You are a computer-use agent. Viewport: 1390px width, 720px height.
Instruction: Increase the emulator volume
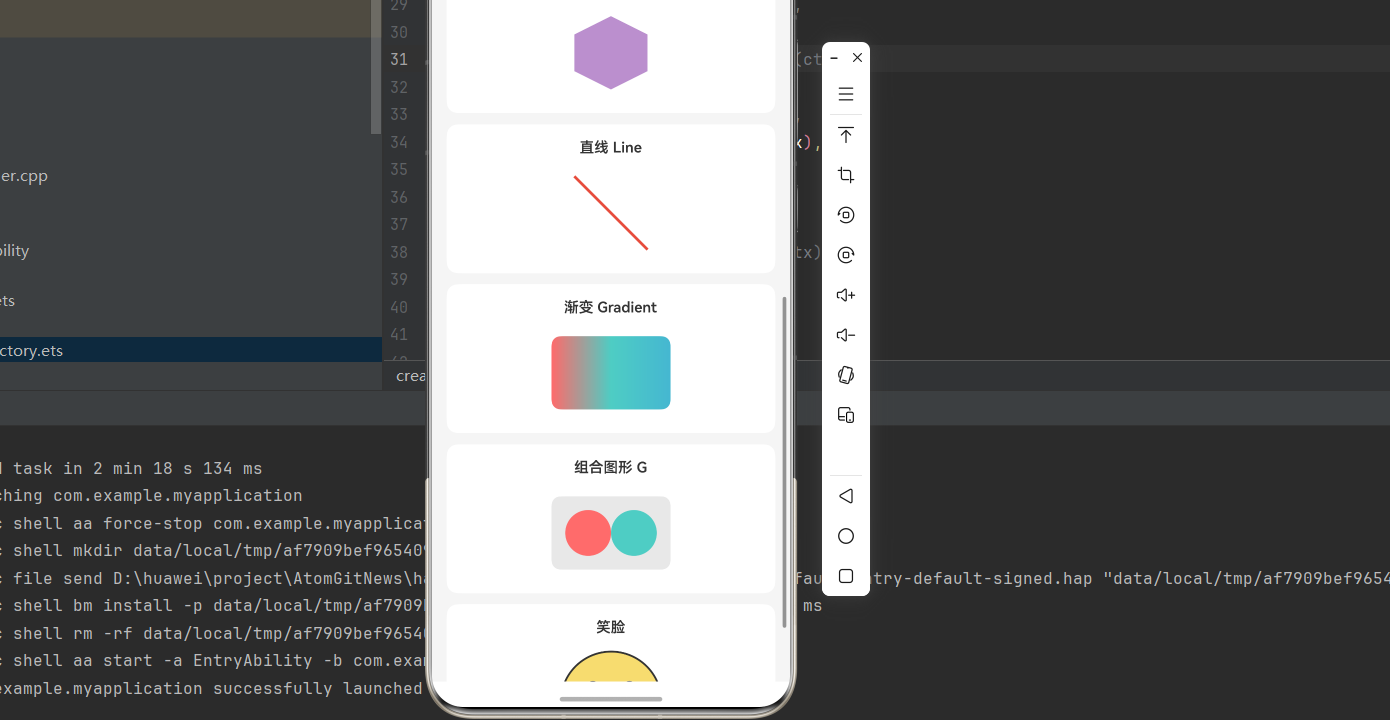845,295
